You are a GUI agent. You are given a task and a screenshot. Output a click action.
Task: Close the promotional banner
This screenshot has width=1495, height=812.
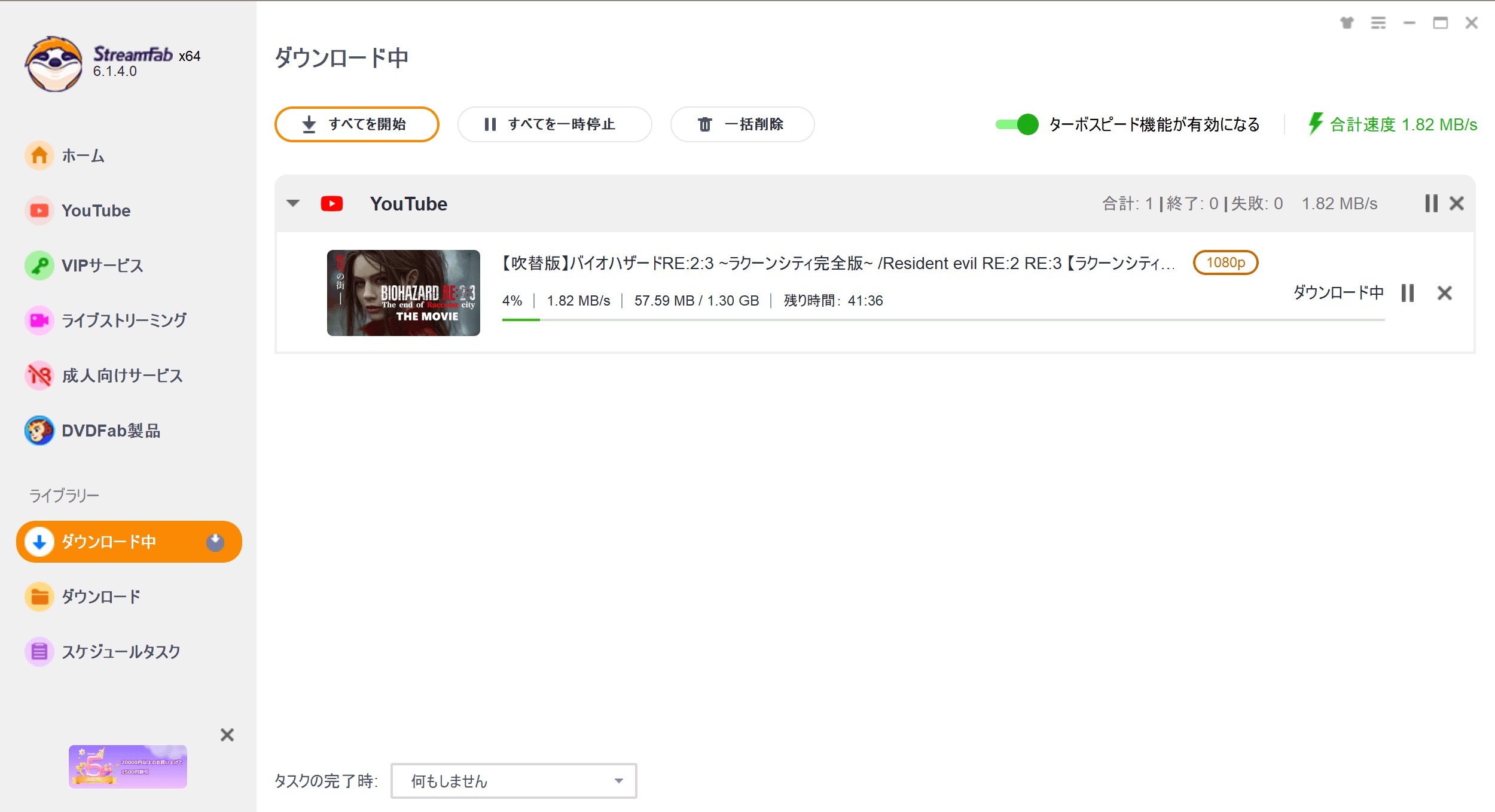(x=227, y=735)
